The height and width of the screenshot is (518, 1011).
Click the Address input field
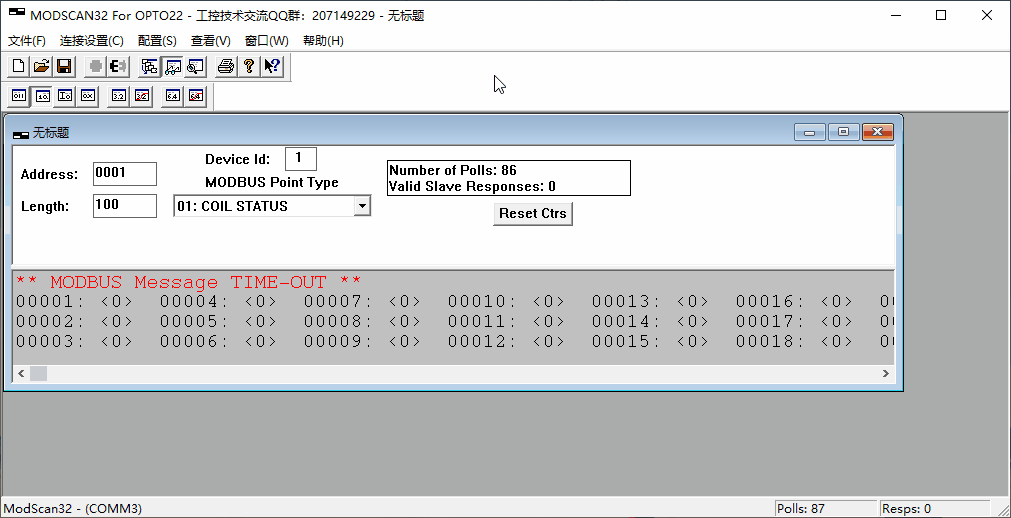(x=124, y=174)
